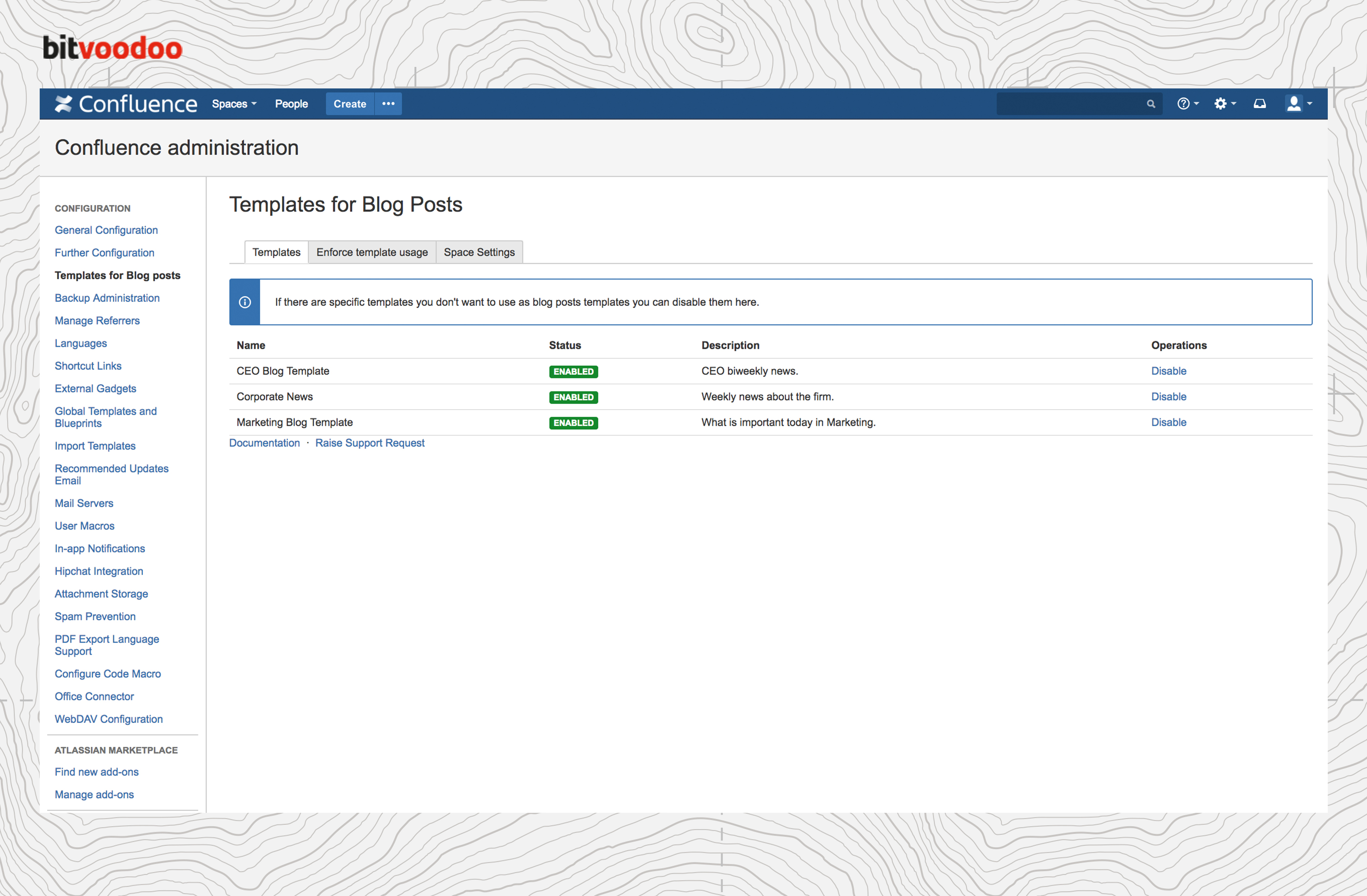The image size is (1367, 896).
Task: Open the Documentation link
Action: (x=264, y=443)
